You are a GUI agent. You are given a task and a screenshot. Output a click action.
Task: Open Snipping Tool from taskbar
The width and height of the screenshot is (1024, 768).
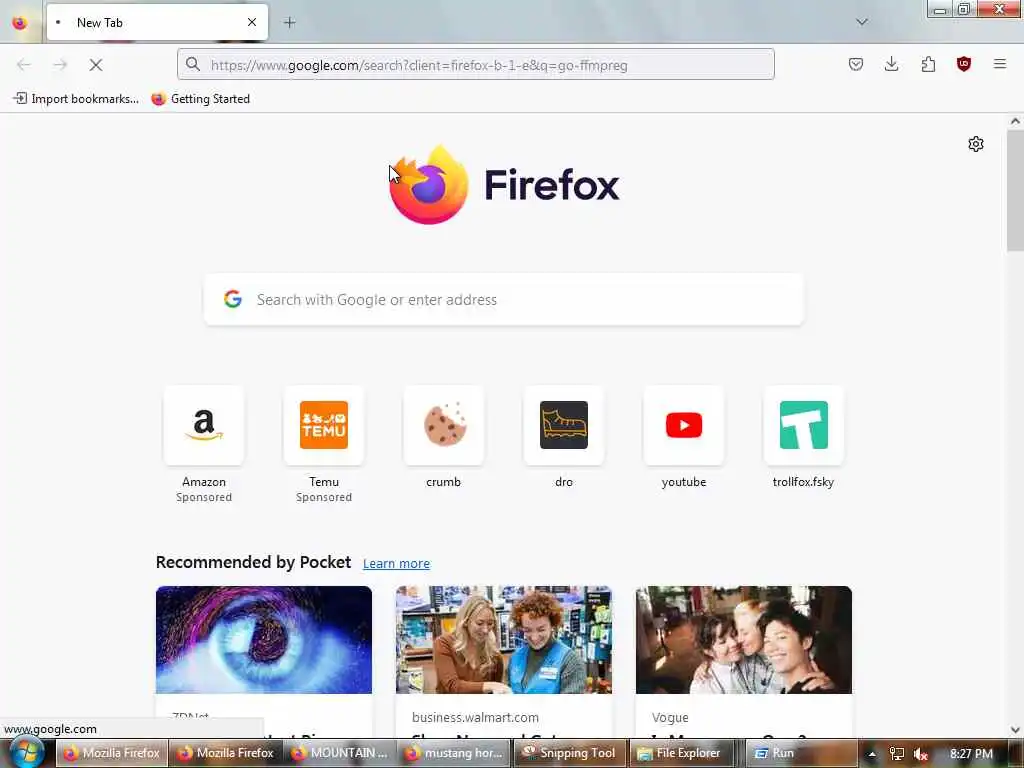(569, 753)
